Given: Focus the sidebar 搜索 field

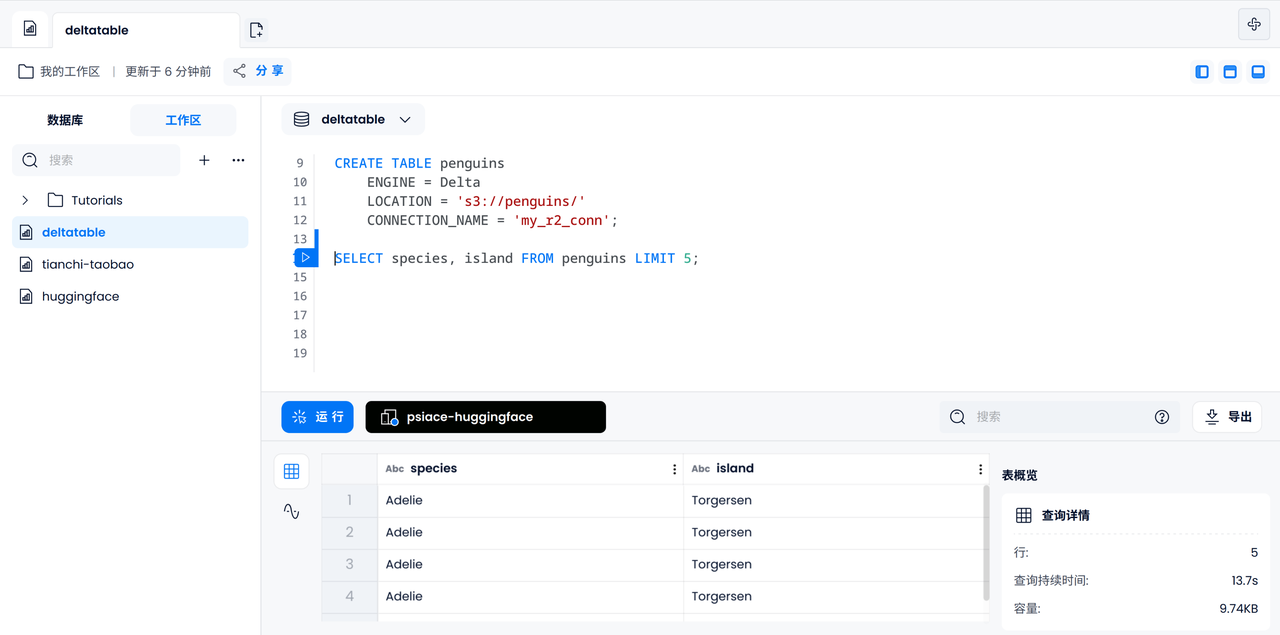Looking at the screenshot, I should tap(97, 160).
